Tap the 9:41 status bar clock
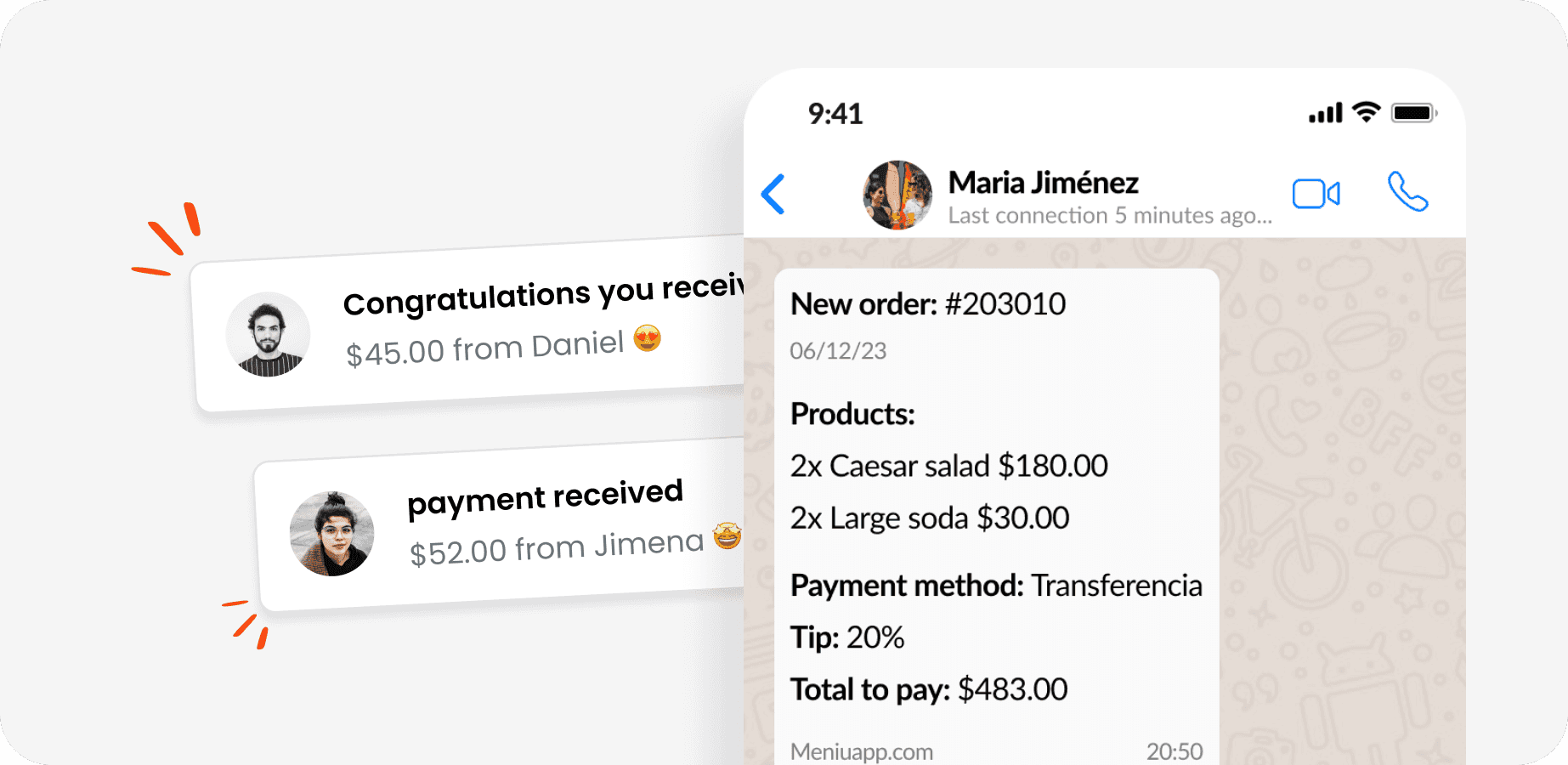This screenshot has width=1568, height=765. (x=835, y=114)
